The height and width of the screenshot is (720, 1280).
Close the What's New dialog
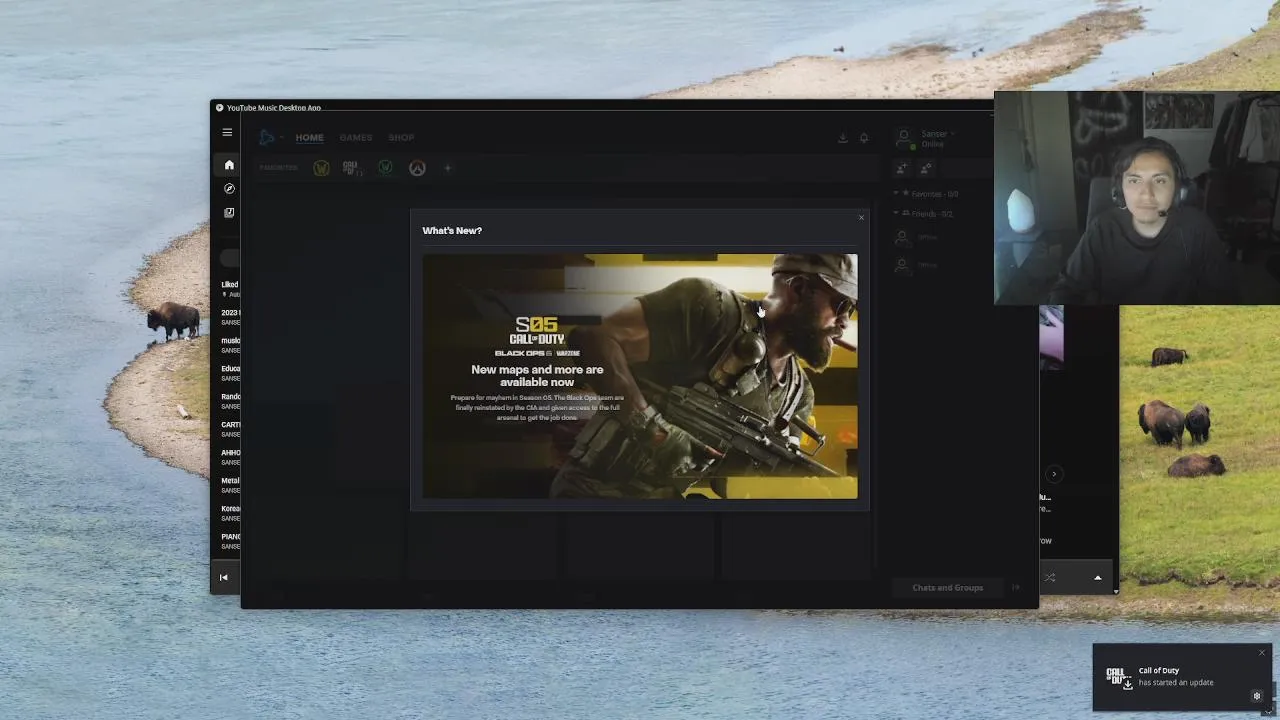861,218
